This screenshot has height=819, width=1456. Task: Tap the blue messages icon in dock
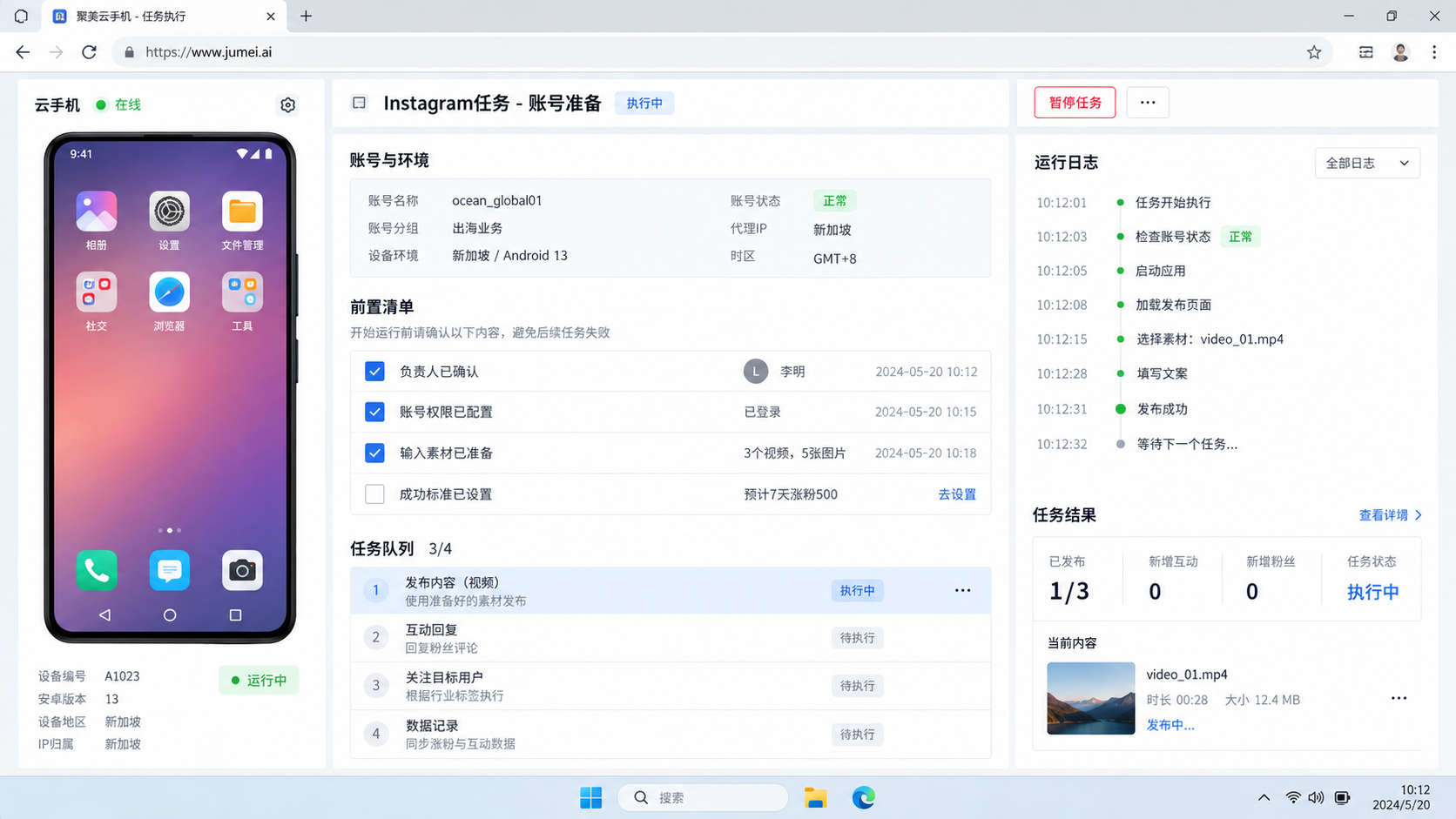[169, 570]
